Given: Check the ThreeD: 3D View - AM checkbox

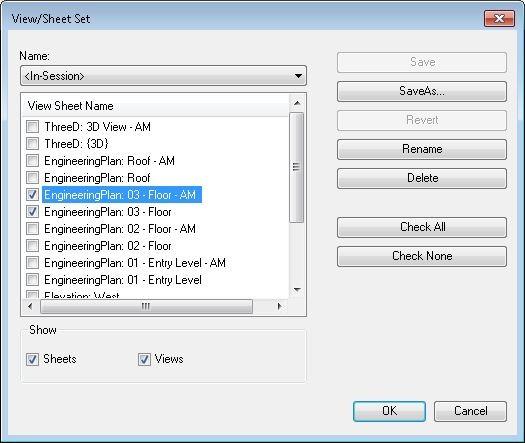Looking at the screenshot, I should [x=32, y=127].
